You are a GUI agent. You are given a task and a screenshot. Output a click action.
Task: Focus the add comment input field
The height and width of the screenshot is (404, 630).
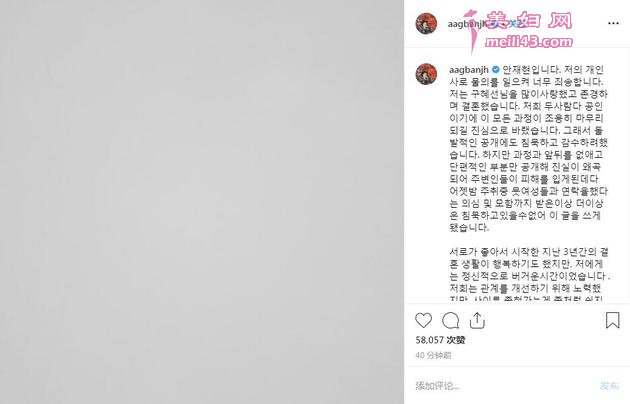(502, 386)
